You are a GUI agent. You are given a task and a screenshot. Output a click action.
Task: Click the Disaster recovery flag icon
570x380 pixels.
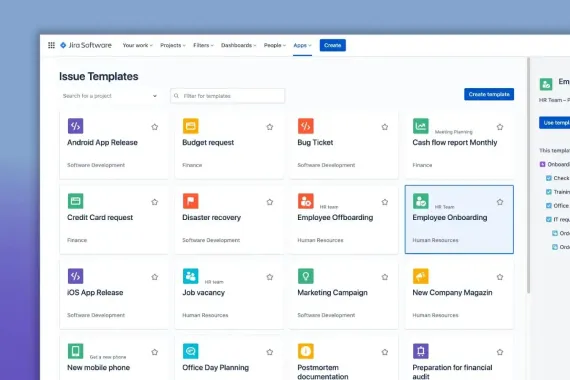pos(190,201)
